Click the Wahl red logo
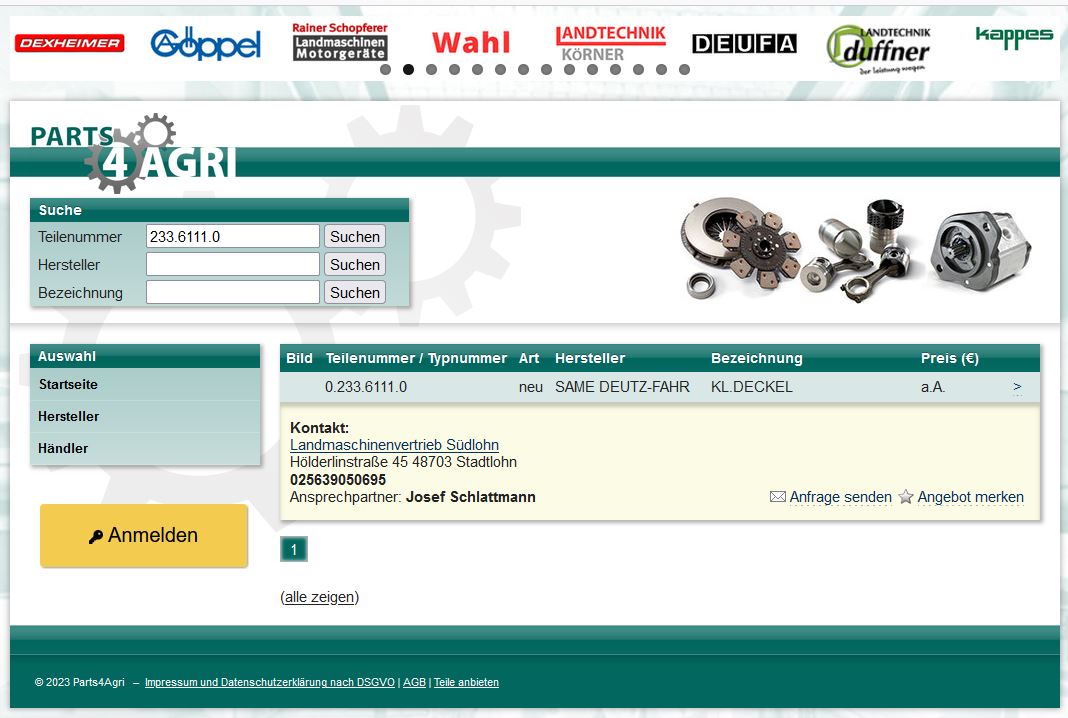Image resolution: width=1068 pixels, height=718 pixels. [x=471, y=43]
